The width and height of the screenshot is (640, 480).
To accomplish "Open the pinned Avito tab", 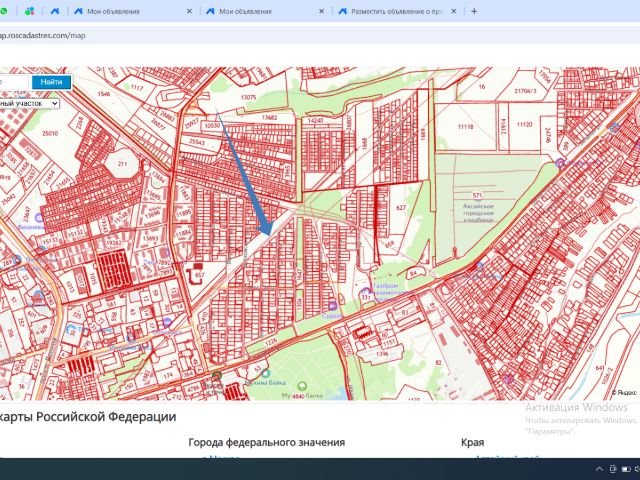I will pos(55,11).
